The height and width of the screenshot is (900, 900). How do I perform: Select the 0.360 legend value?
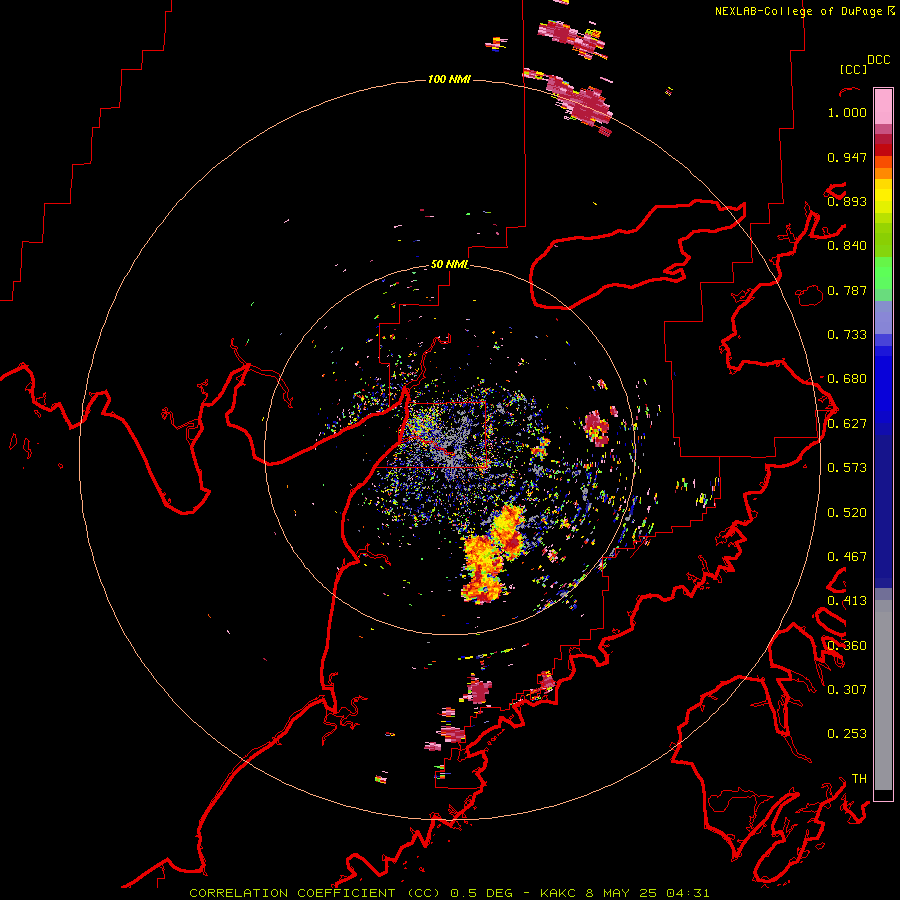pyautogui.click(x=847, y=646)
